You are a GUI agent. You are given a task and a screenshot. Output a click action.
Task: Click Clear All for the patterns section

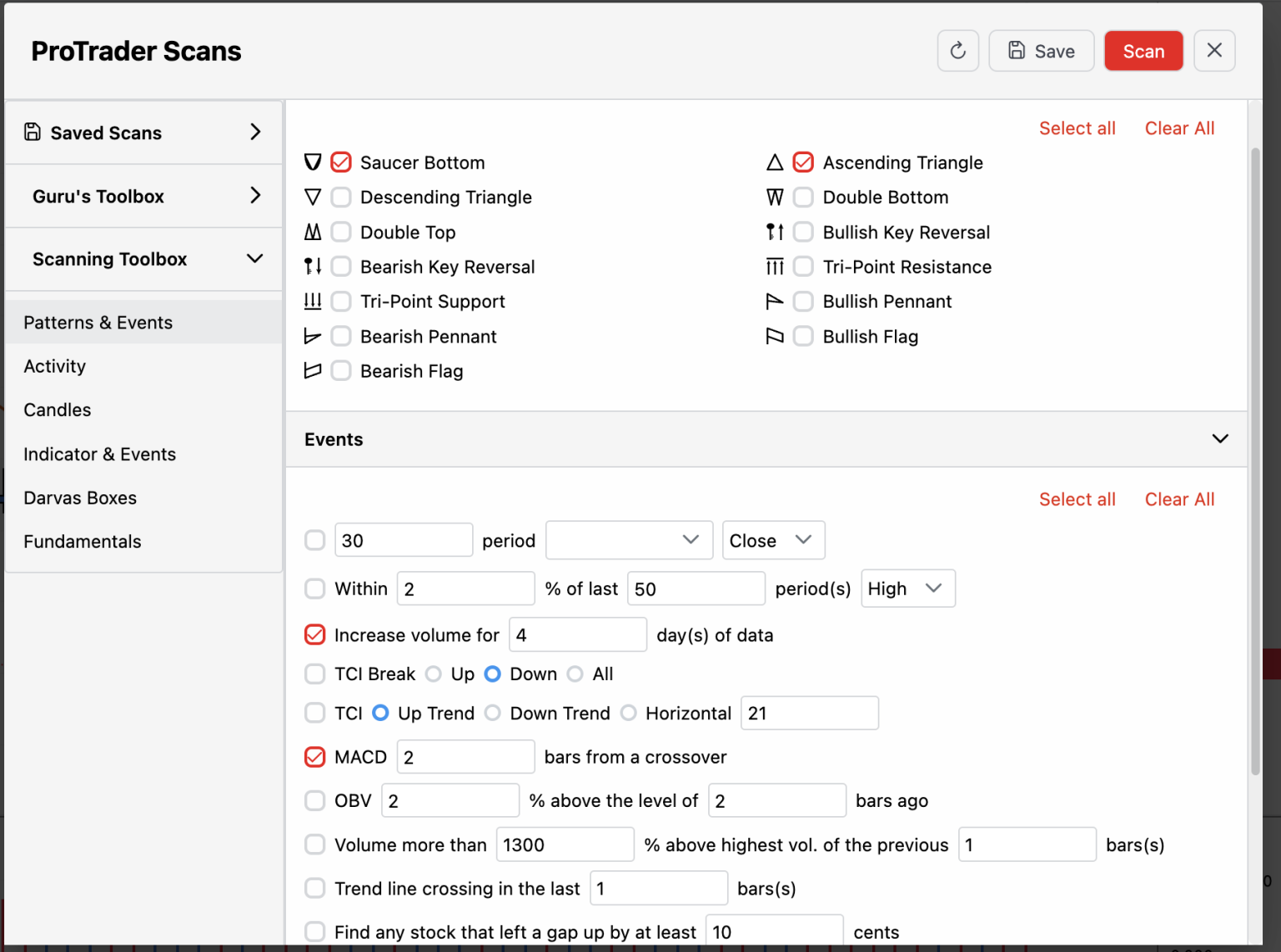[x=1178, y=128]
